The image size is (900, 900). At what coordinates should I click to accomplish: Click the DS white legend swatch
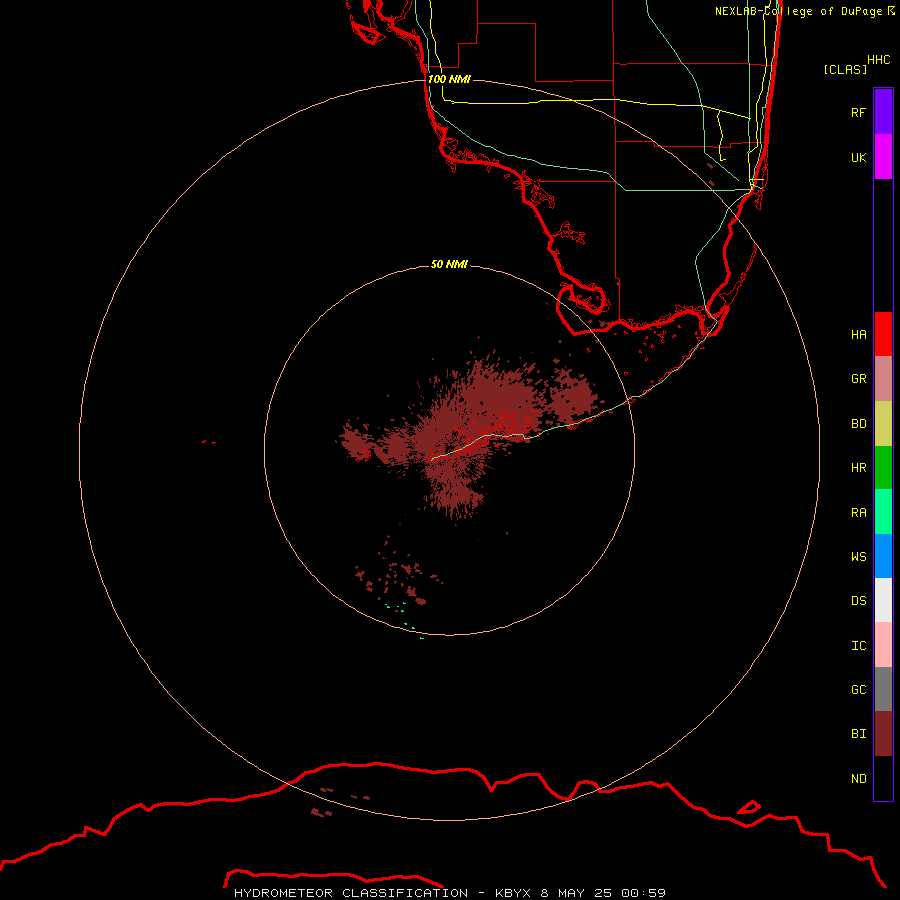pos(883,600)
